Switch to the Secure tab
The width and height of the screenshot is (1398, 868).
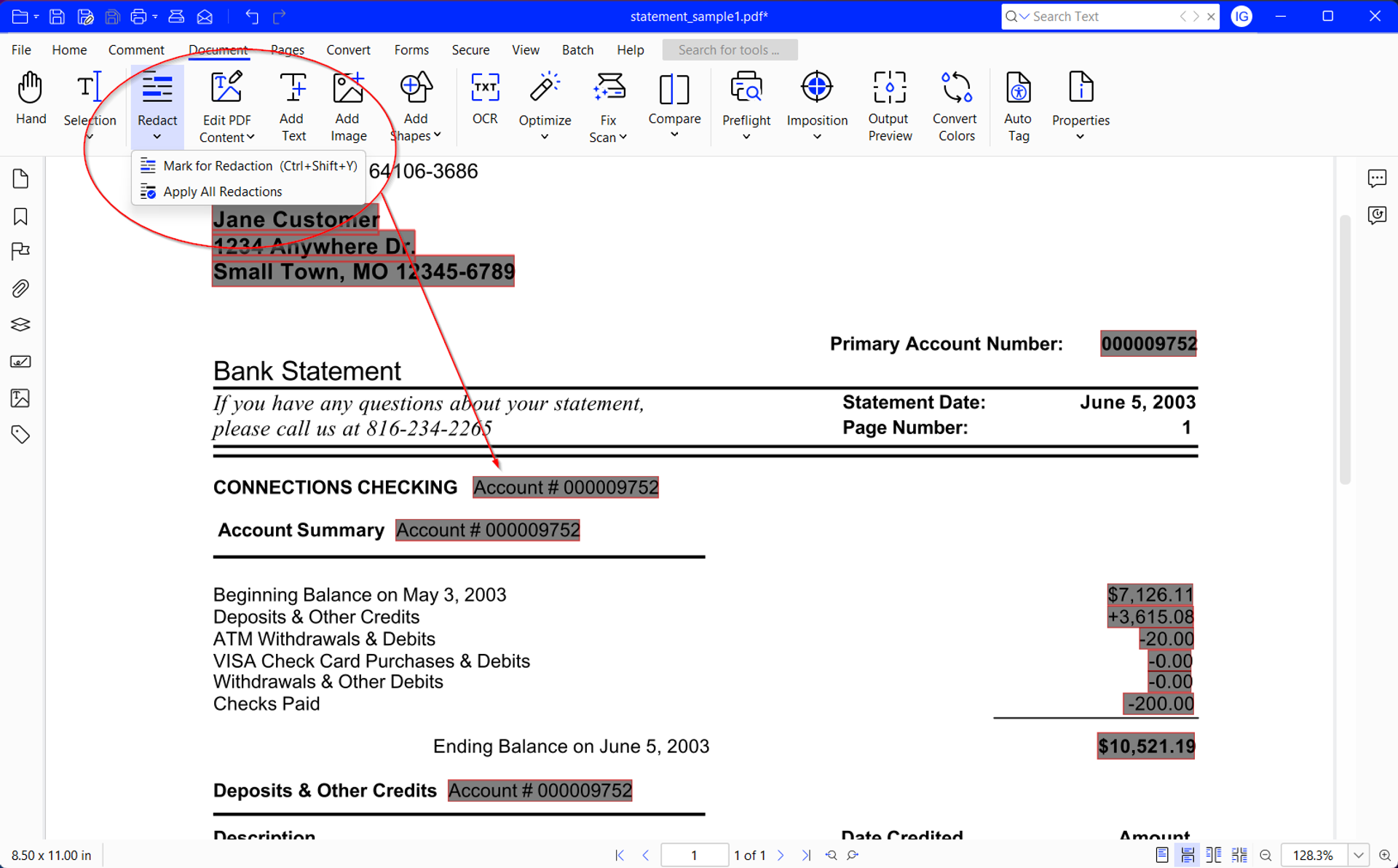(470, 50)
